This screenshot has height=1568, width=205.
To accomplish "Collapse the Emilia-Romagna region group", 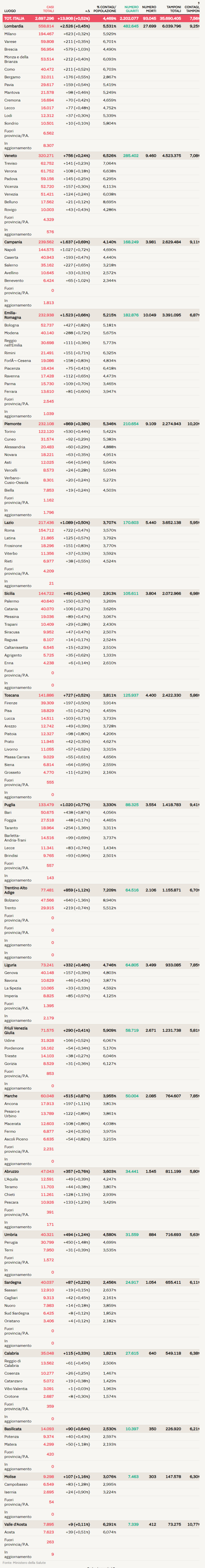I will [13, 315].
